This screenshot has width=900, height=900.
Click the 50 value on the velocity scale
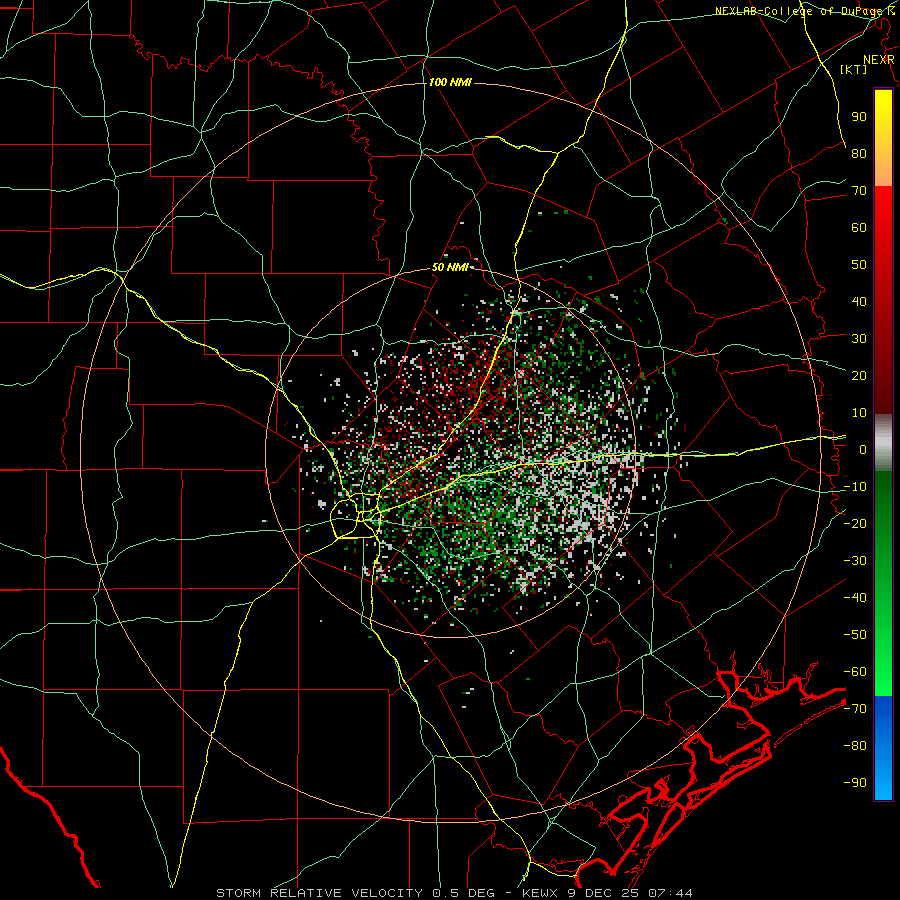[859, 265]
